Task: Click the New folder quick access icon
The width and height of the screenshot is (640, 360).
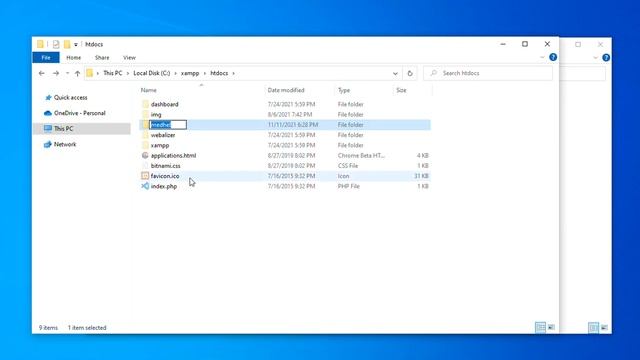Action: tap(67, 44)
